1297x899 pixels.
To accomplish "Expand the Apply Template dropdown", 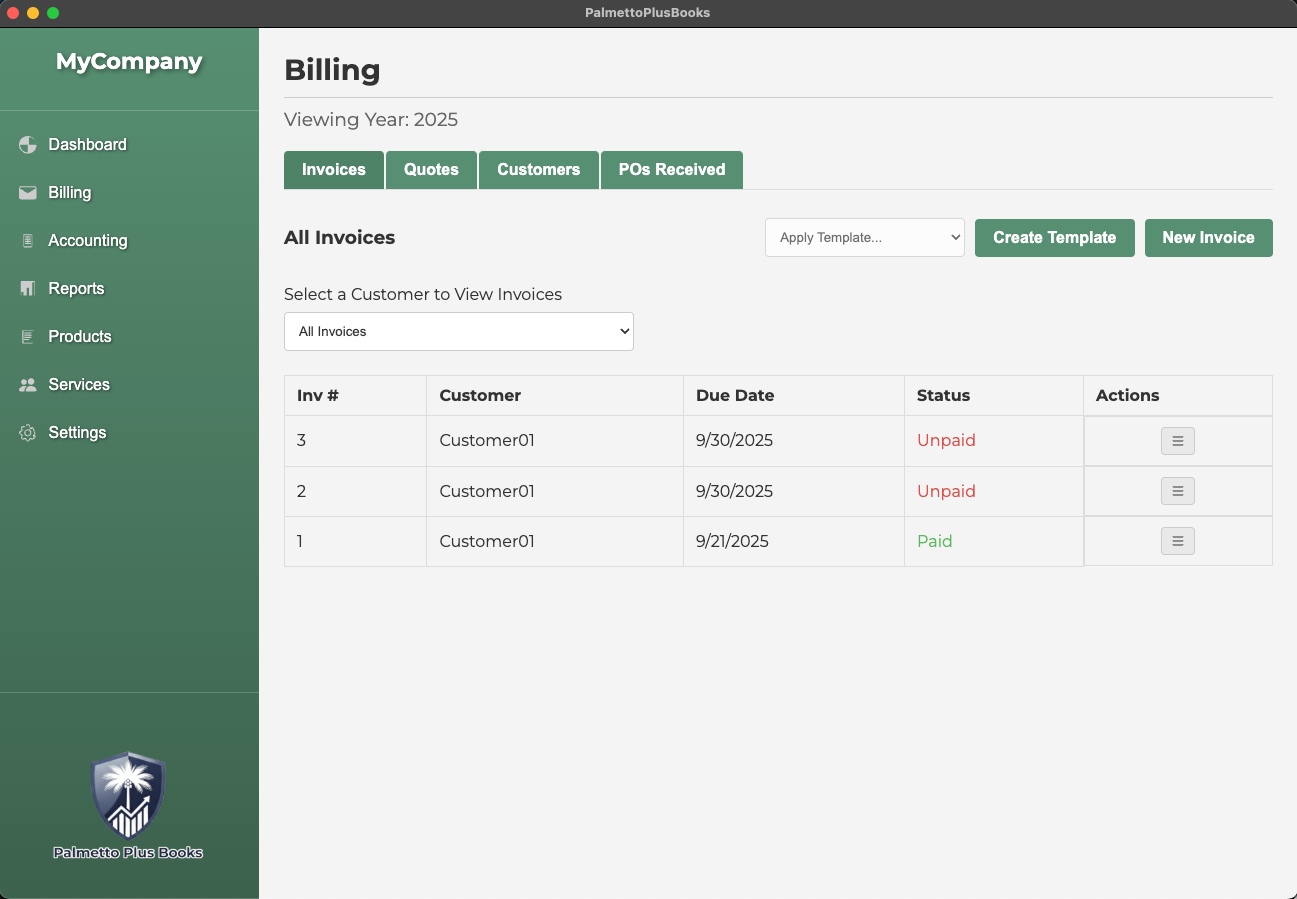I will click(864, 238).
